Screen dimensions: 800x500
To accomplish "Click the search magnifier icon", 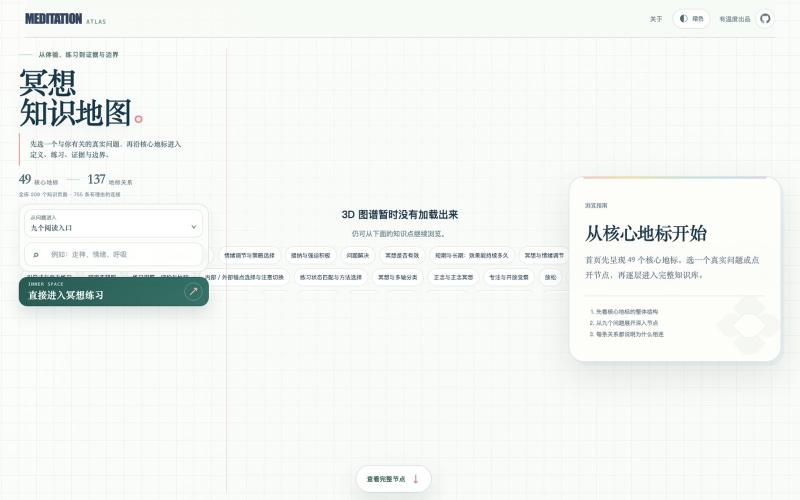I will pos(36,254).
